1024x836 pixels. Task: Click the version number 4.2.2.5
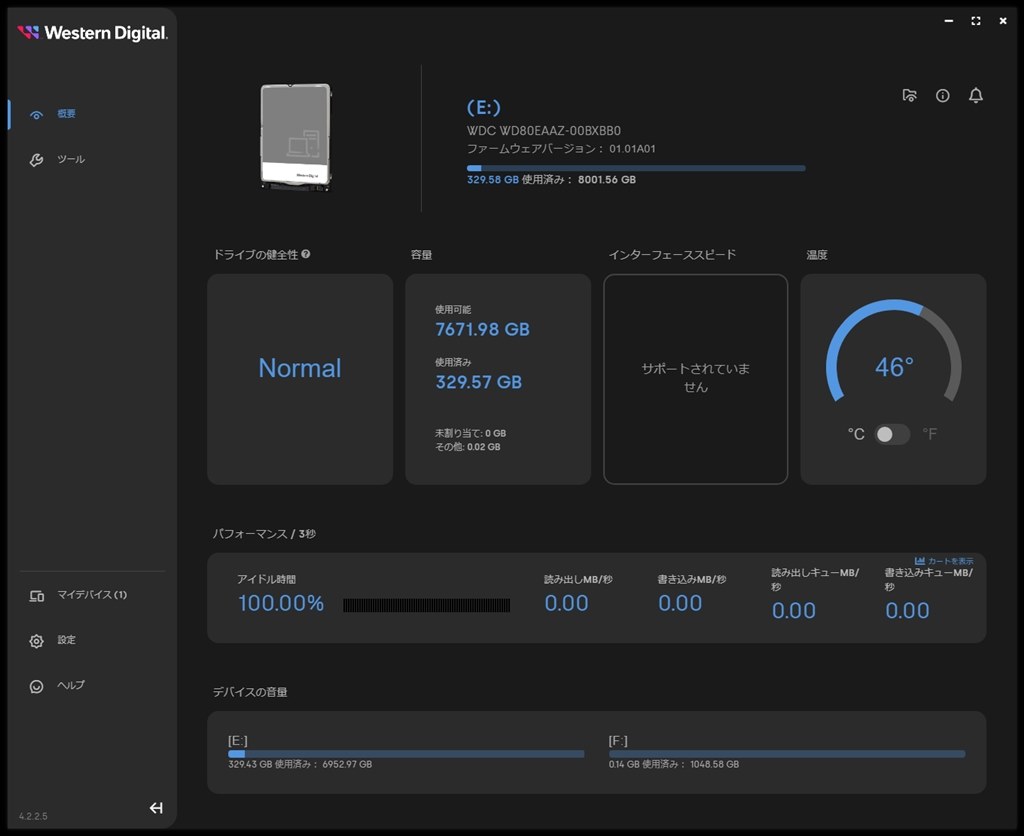33,816
